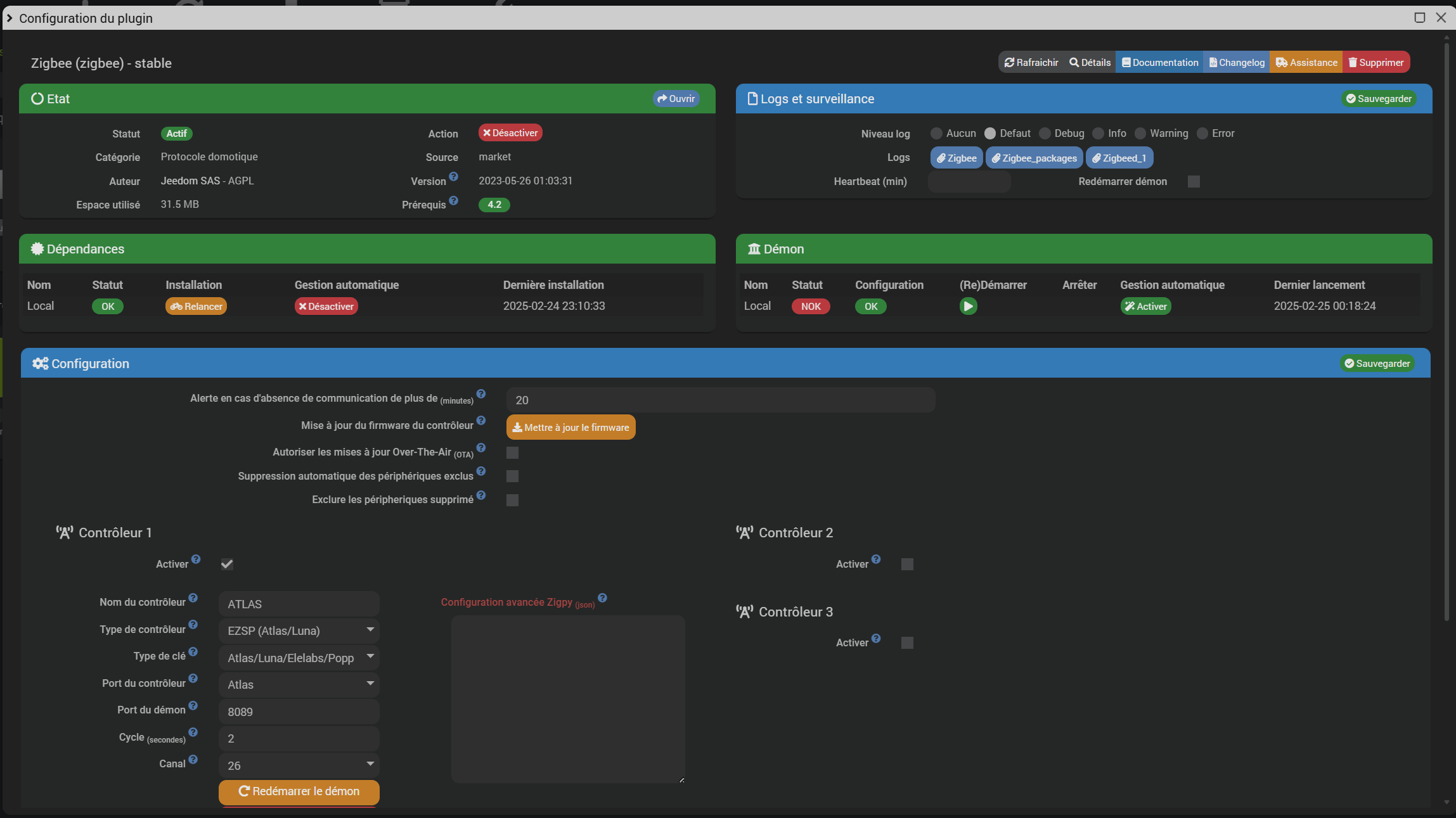Open the Documentation tab button
The height and width of the screenshot is (818, 1456).
coord(1159,62)
